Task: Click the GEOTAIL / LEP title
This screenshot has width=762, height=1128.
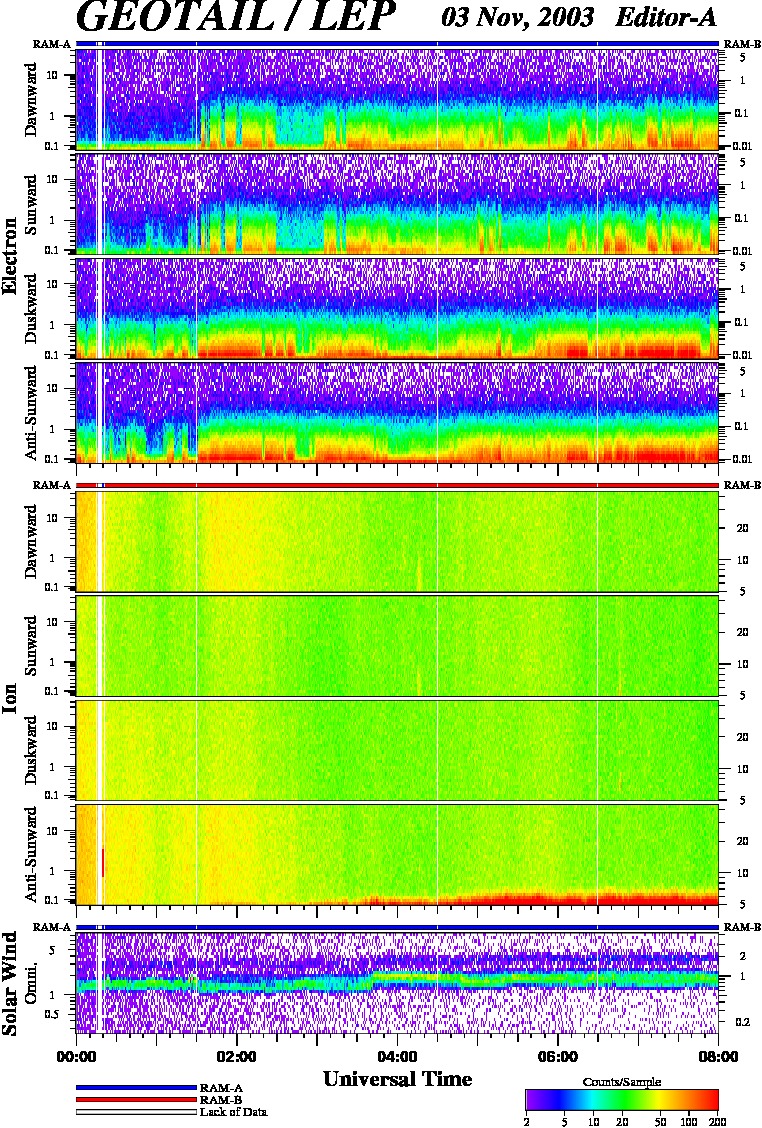Action: coord(235,16)
